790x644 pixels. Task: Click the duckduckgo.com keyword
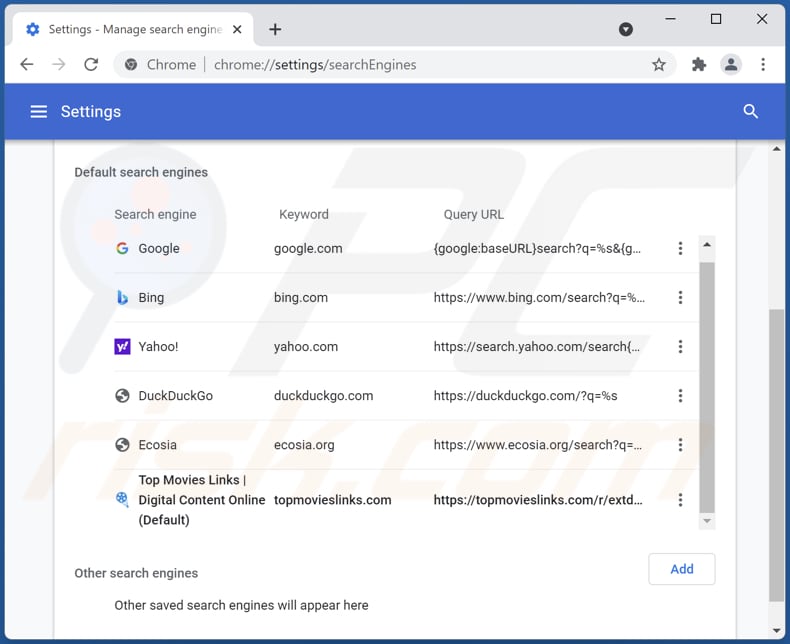click(323, 396)
